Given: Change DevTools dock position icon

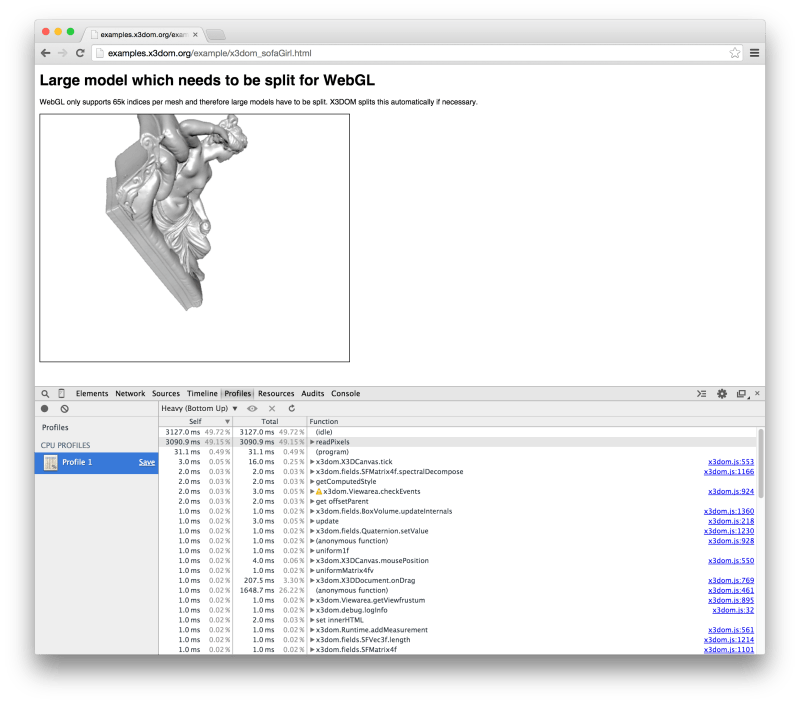Looking at the screenshot, I should point(741,394).
